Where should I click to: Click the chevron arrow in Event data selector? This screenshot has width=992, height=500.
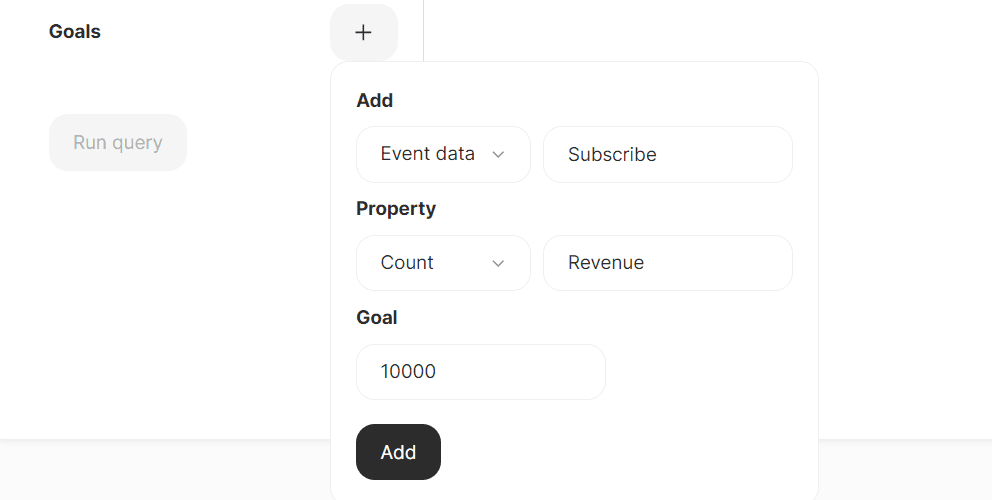click(x=498, y=154)
